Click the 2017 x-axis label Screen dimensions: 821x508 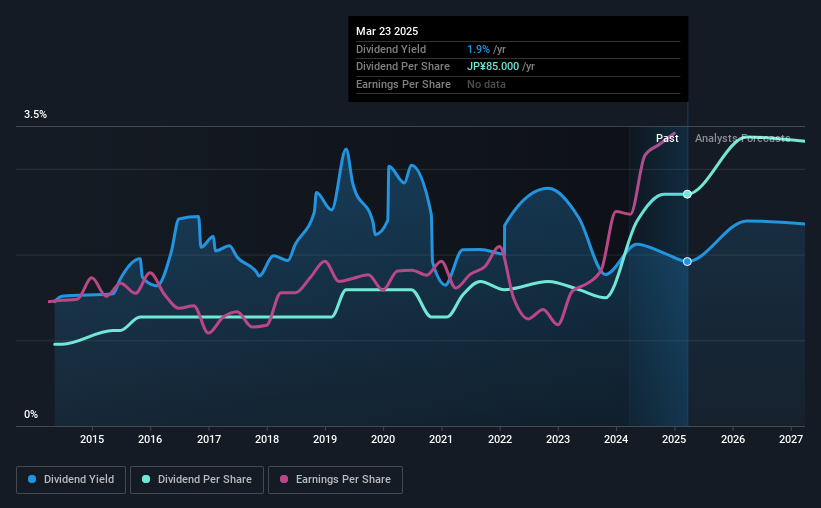(208, 439)
